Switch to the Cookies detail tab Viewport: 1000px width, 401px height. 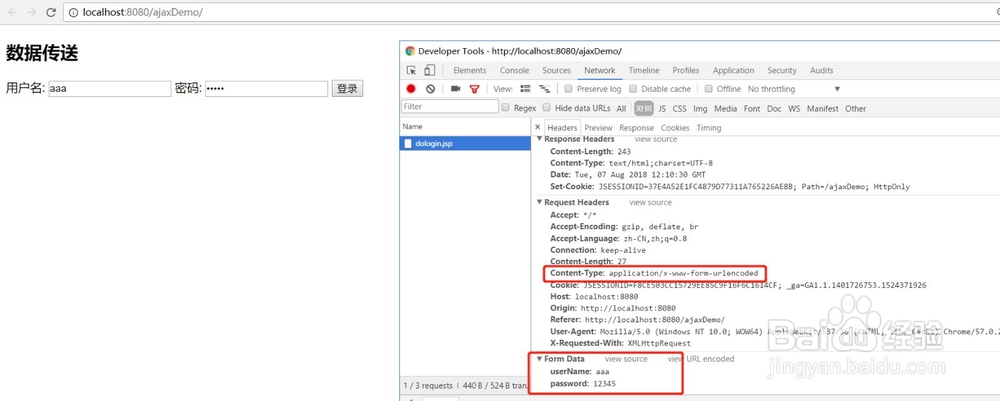[675, 128]
